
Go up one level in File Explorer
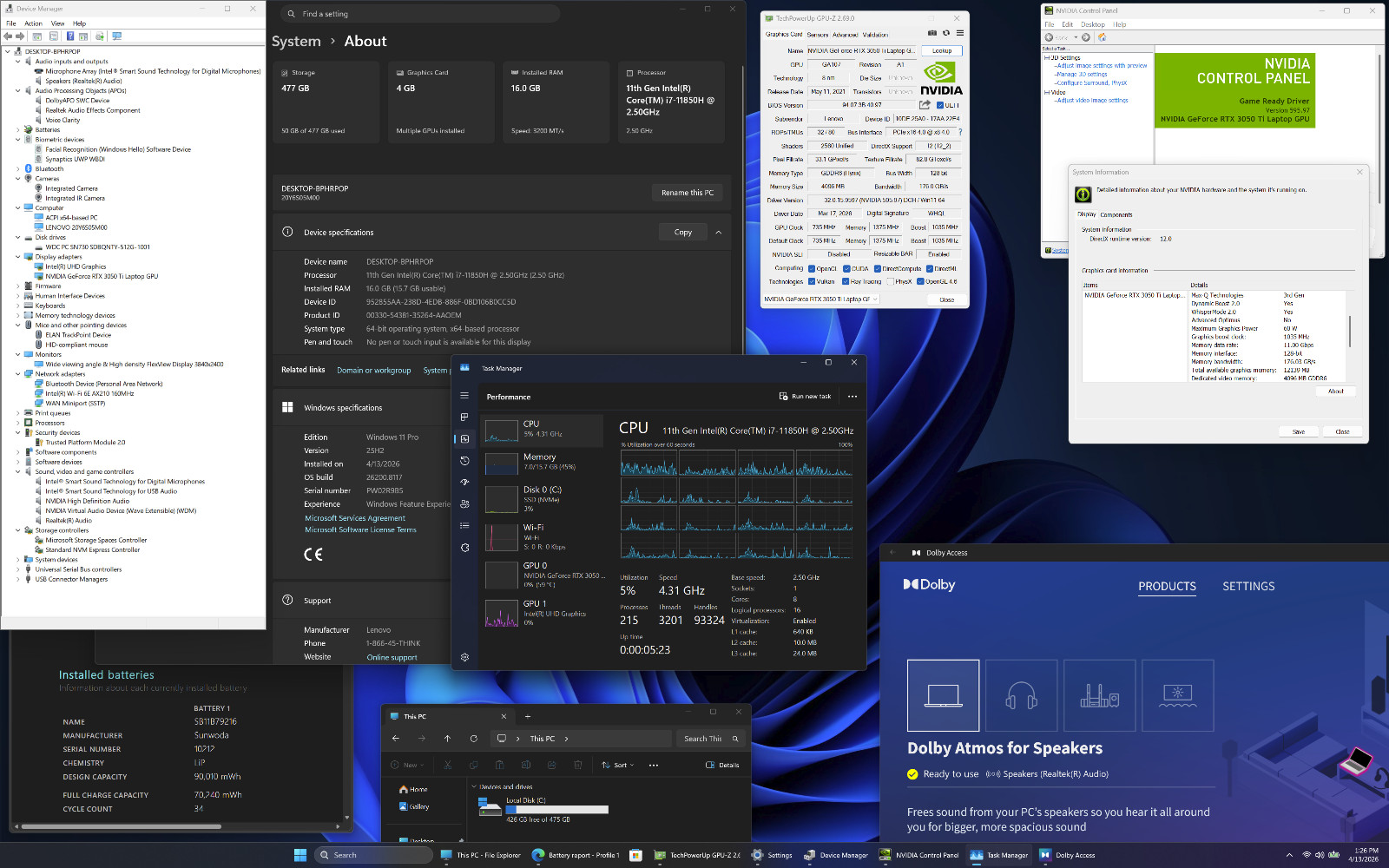pyautogui.click(x=447, y=739)
